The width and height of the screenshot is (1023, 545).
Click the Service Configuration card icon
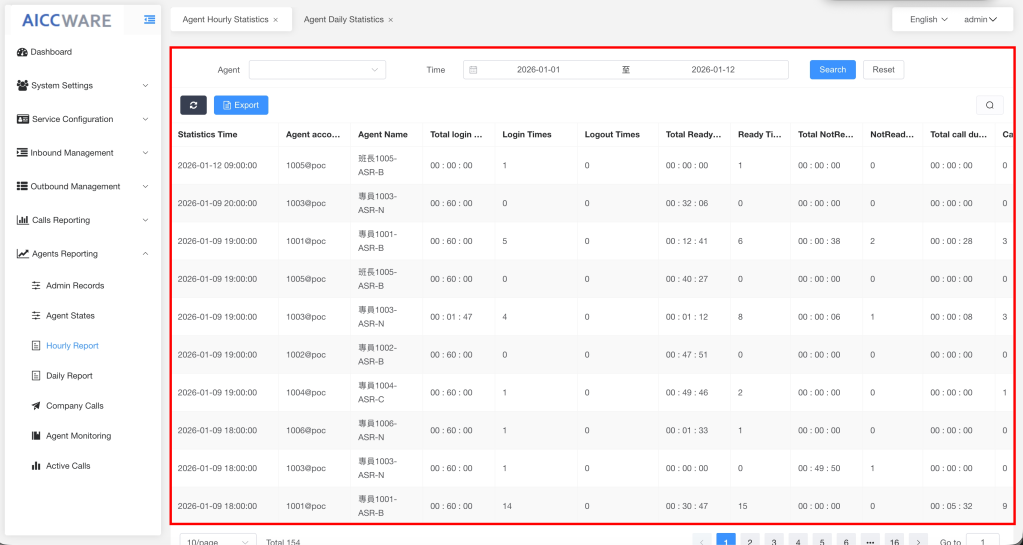[23, 119]
